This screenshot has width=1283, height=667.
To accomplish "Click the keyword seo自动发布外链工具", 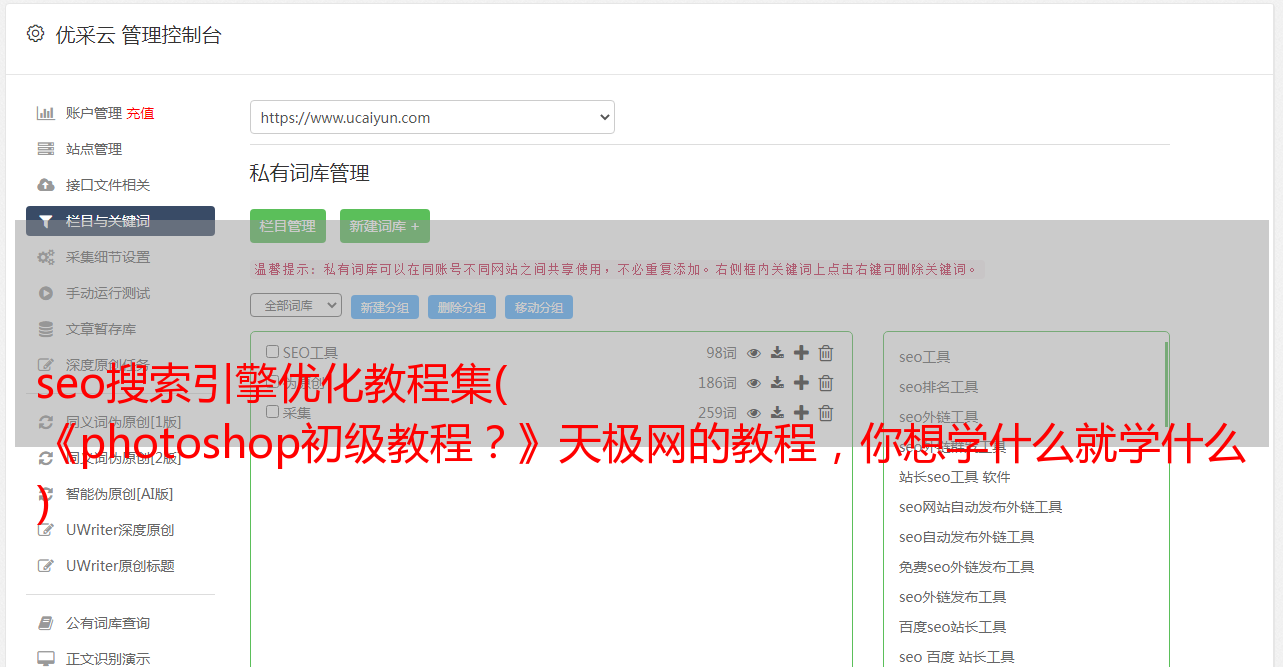I will tap(967, 537).
